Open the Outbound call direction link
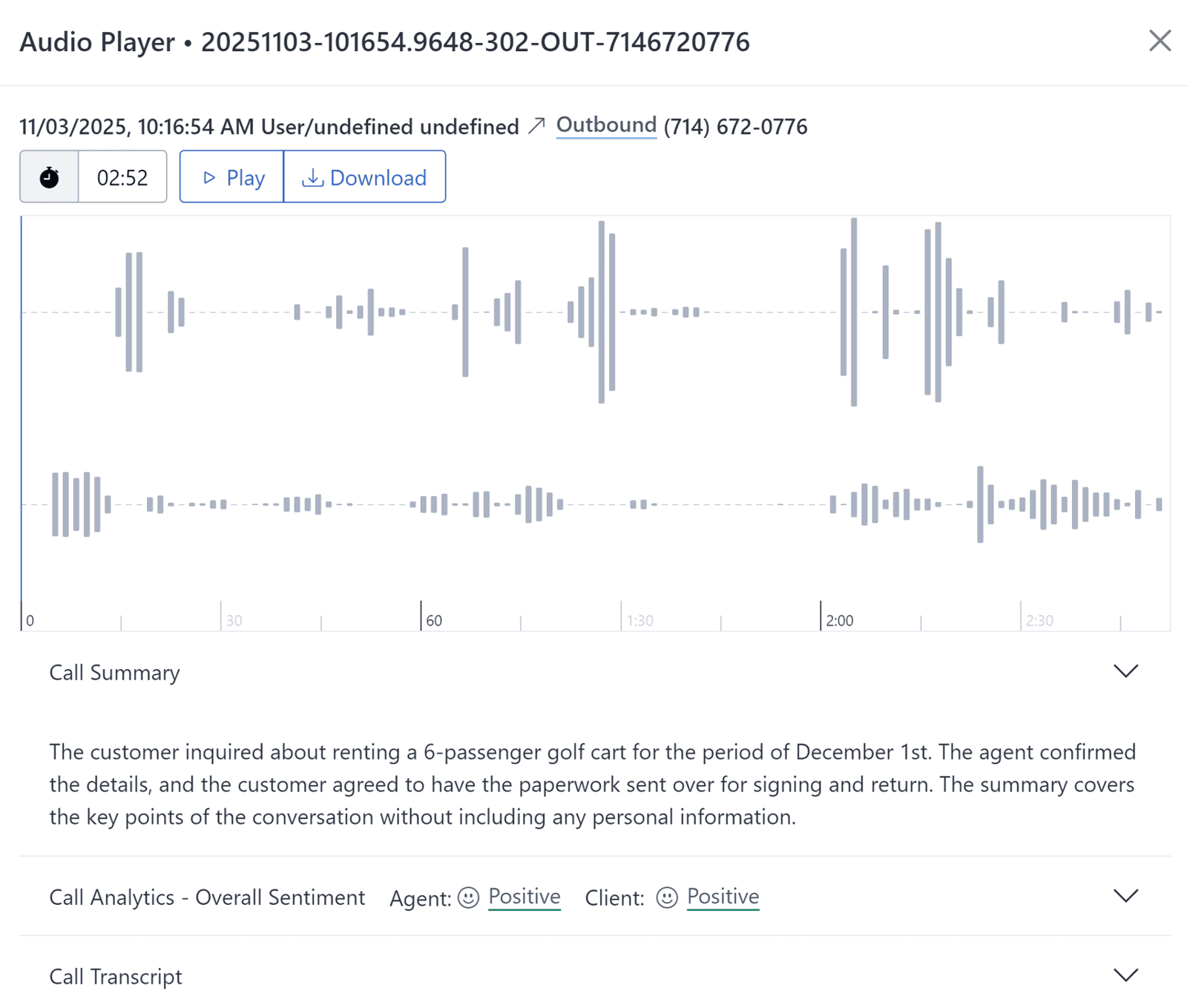This screenshot has height=1008, width=1187. pyautogui.click(x=606, y=125)
